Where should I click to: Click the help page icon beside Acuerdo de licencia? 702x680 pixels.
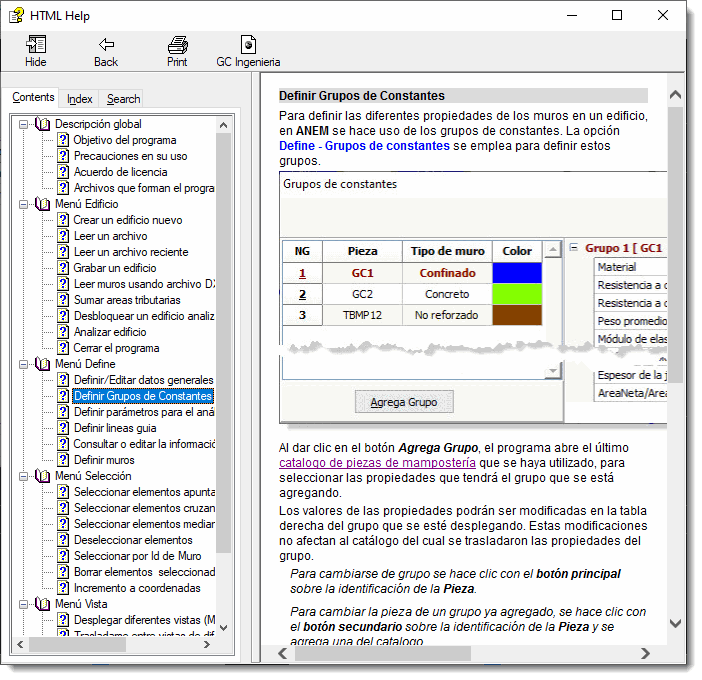[x=63, y=172]
